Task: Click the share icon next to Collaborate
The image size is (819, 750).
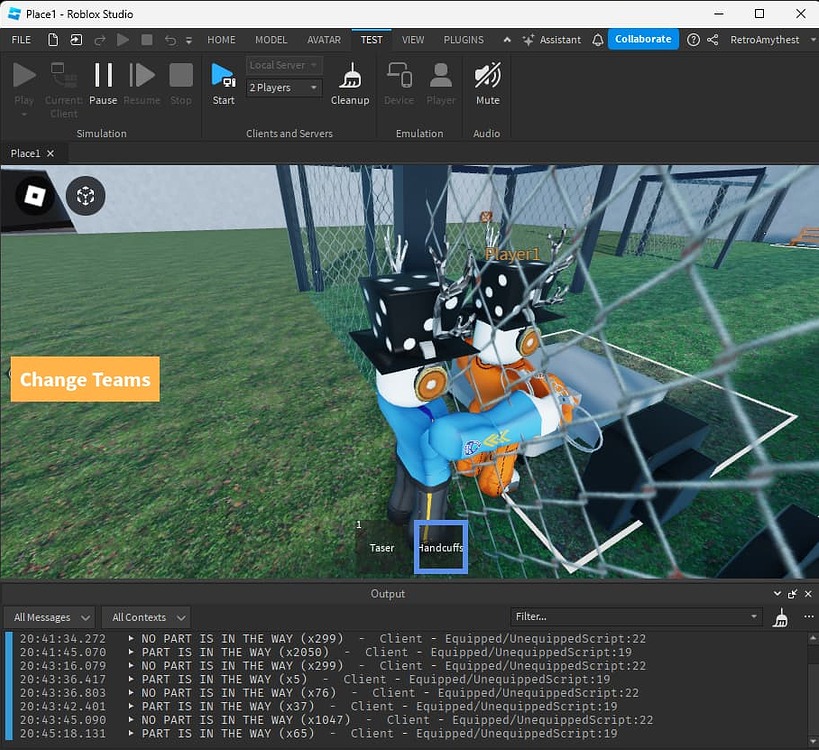Action: coord(712,40)
